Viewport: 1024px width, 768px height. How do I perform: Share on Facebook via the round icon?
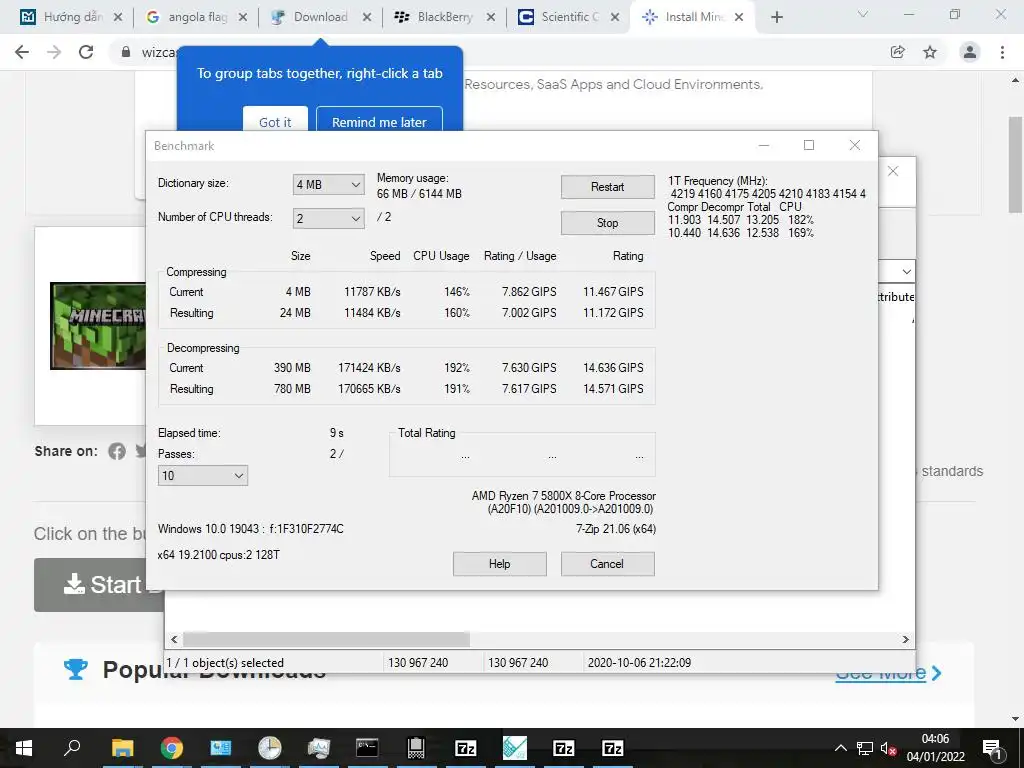pyautogui.click(x=117, y=451)
